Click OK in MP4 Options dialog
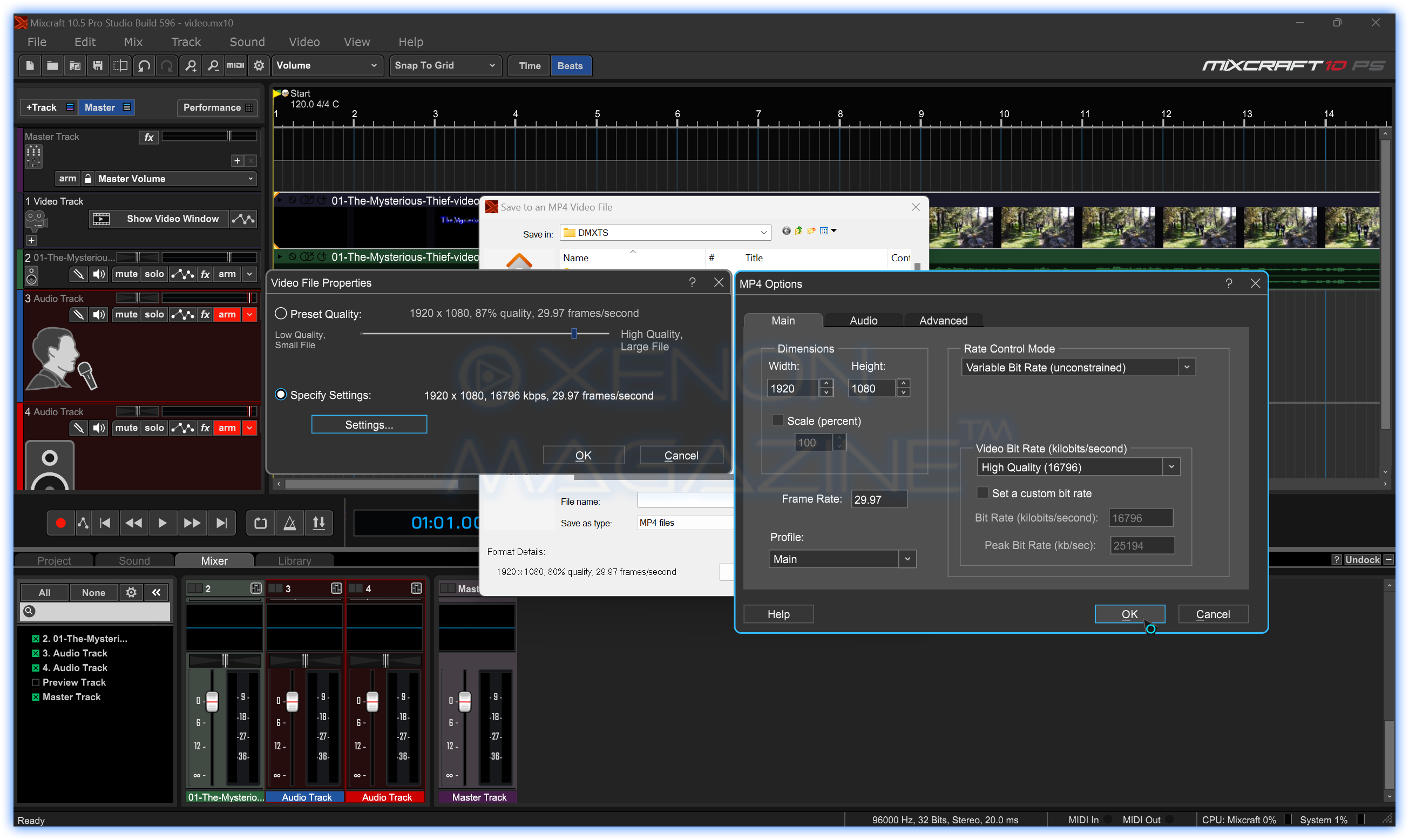Screen dimensions: 1409x840 (1129, 614)
